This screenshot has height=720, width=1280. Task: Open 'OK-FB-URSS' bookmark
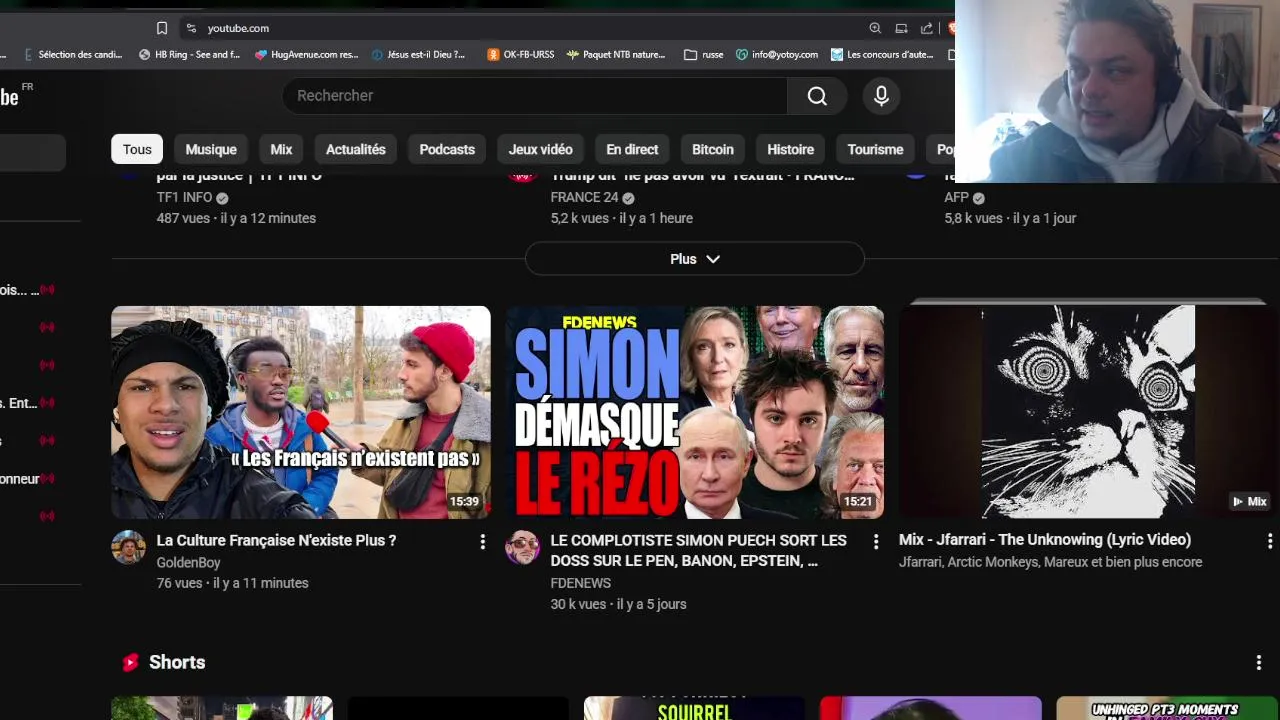pos(520,55)
